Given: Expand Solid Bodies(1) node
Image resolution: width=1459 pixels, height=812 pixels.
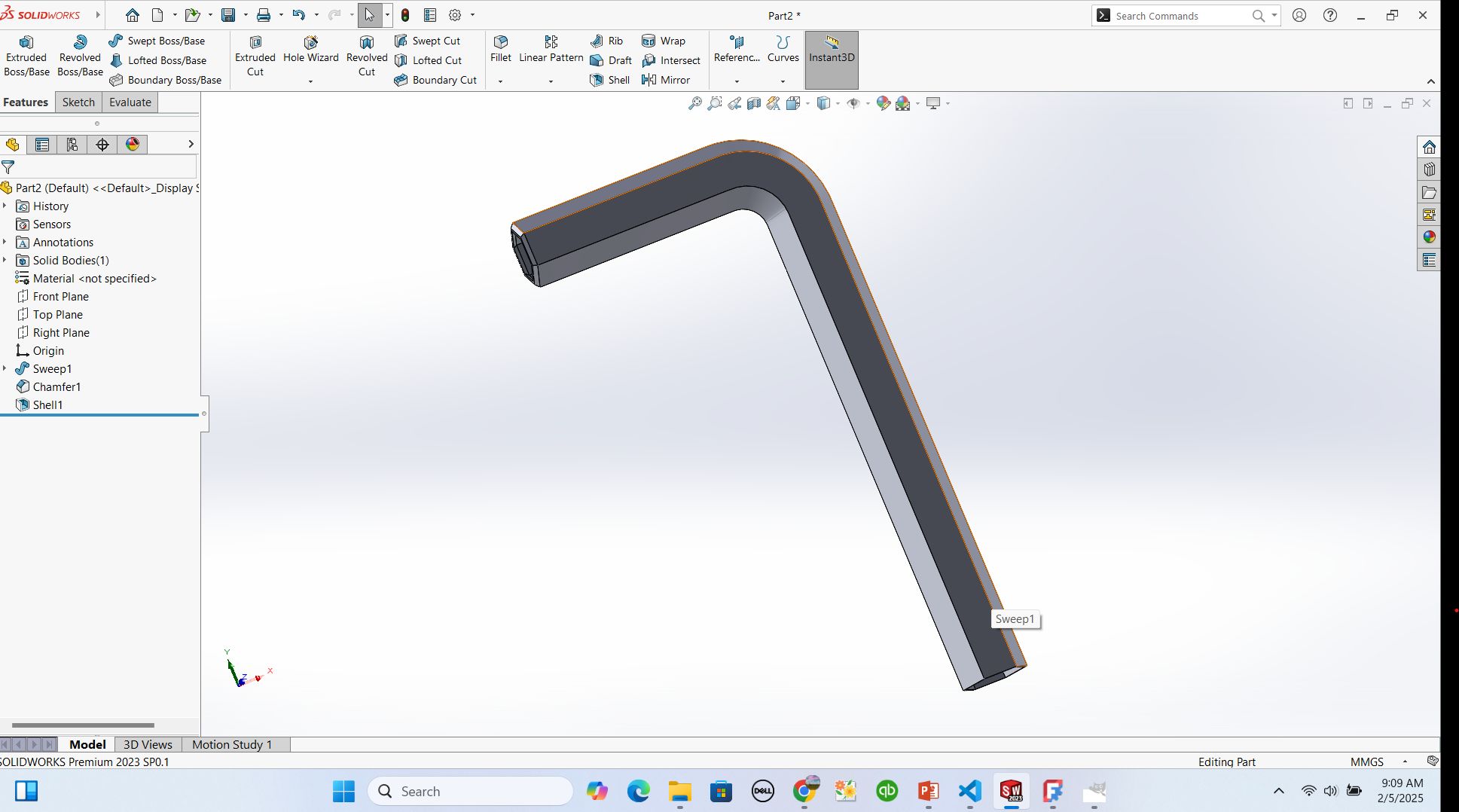Looking at the screenshot, I should (x=5, y=261).
